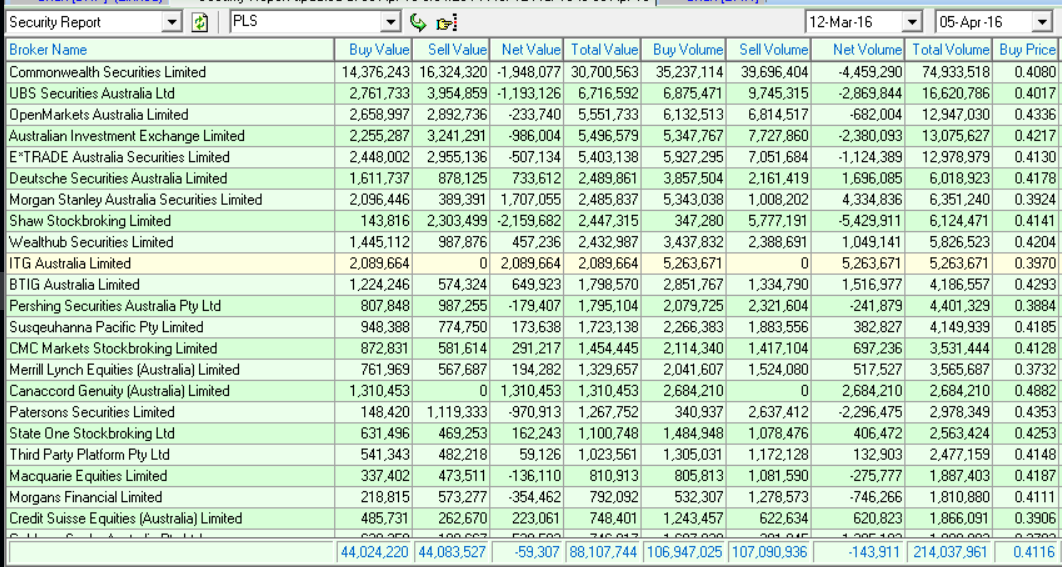This screenshot has height=567, width=1062.
Task: Sort by Sell Value column header
Action: 450,49
